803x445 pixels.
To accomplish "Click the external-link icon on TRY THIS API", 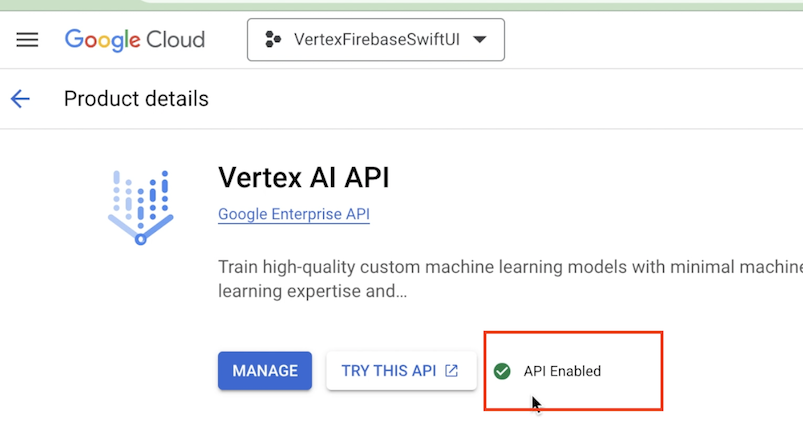I will tap(452, 371).
